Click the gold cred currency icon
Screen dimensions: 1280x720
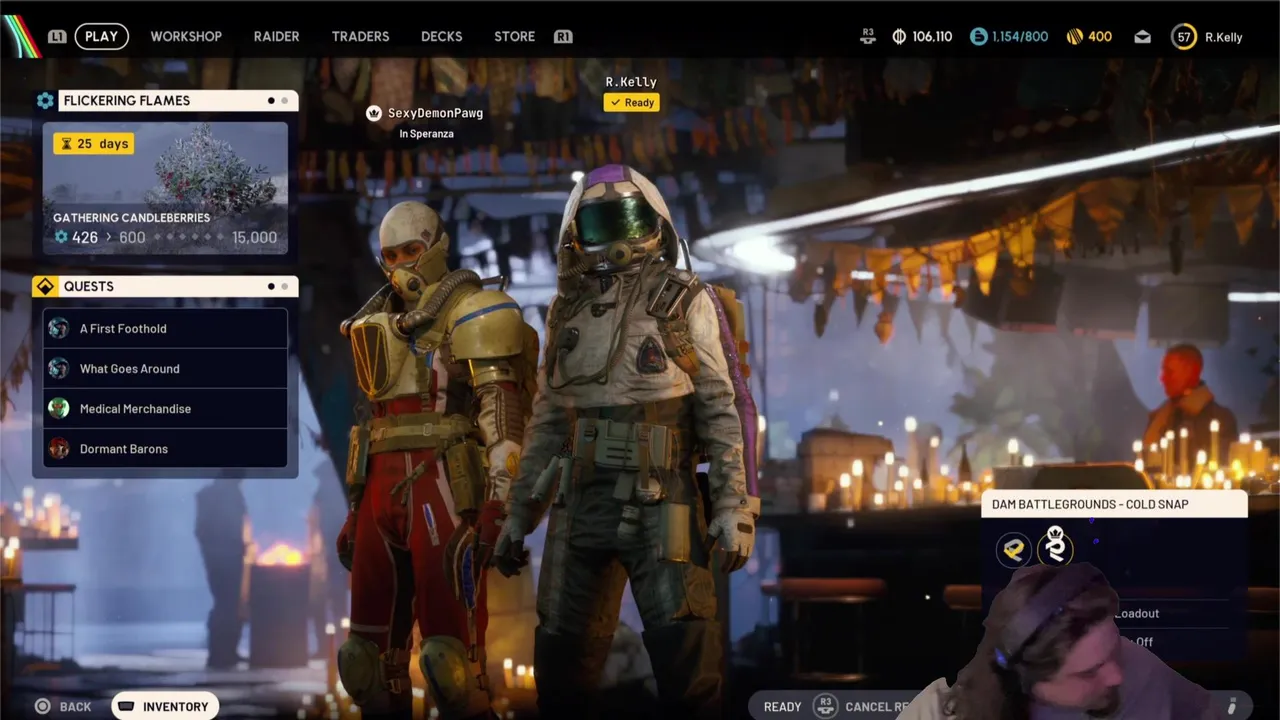[x=1074, y=36]
